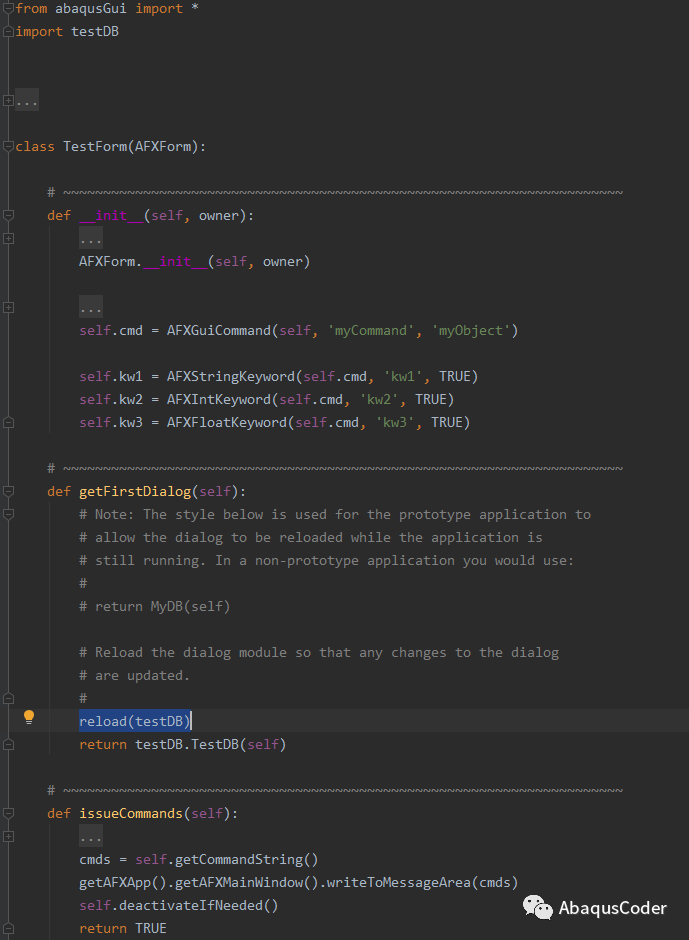Screen dimensions: 689x940
Task: Click the fold-end marker beside 'return testDB.TestDB(self)'
Action: click(x=8, y=745)
